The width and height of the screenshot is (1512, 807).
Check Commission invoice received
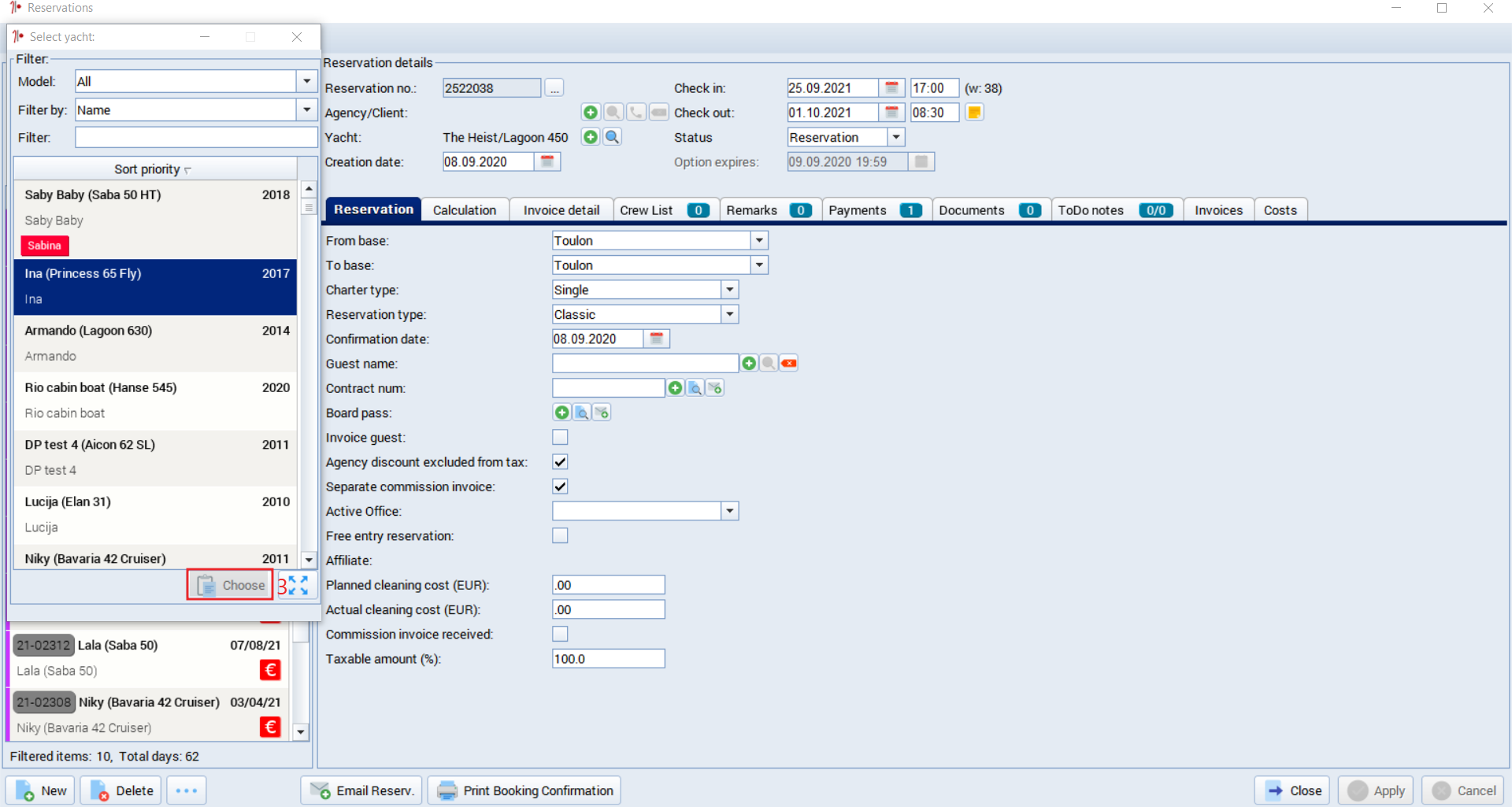pyautogui.click(x=560, y=634)
